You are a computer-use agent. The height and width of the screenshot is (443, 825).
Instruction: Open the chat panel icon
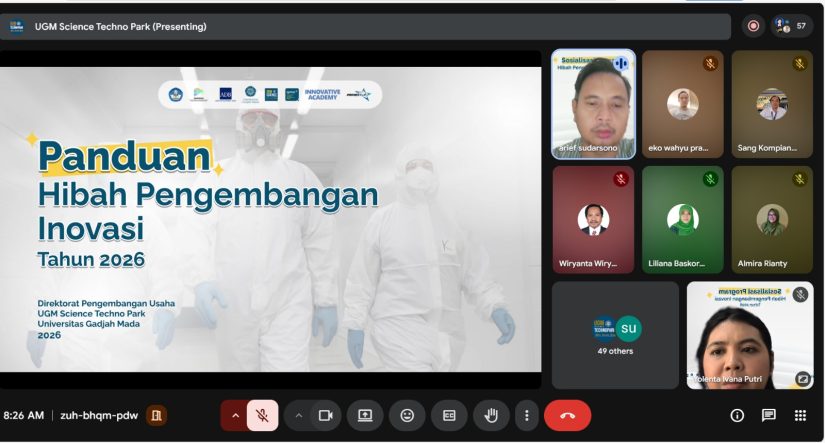coord(768,415)
